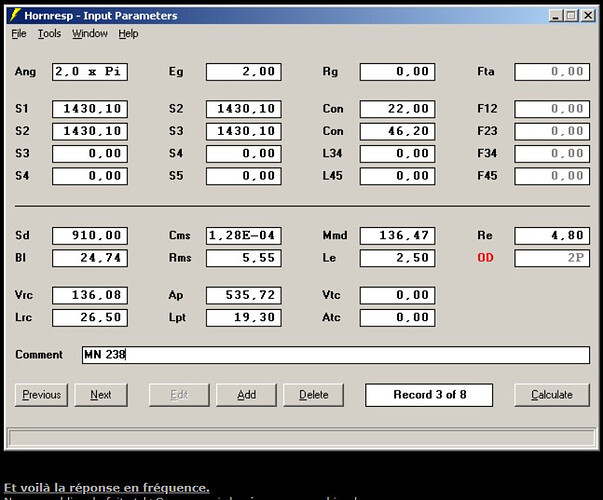Delete the current record
The width and height of the screenshot is (603, 500).
313,395
